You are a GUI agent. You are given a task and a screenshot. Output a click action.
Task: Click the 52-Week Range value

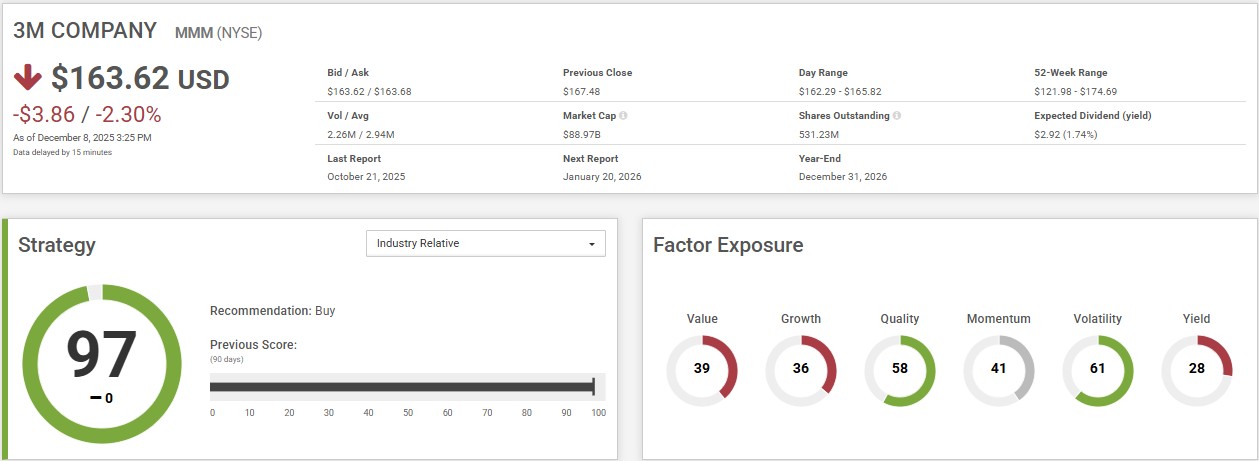pyautogui.click(x=1075, y=91)
